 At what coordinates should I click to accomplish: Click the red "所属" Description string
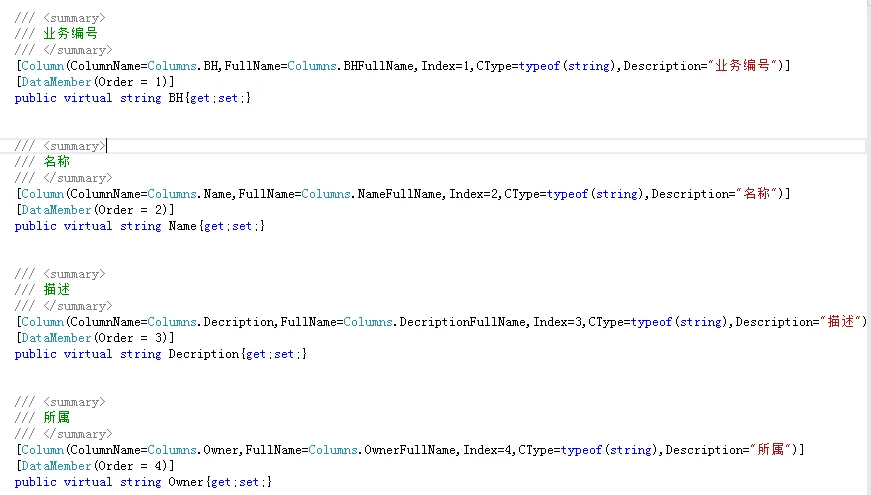pos(770,449)
